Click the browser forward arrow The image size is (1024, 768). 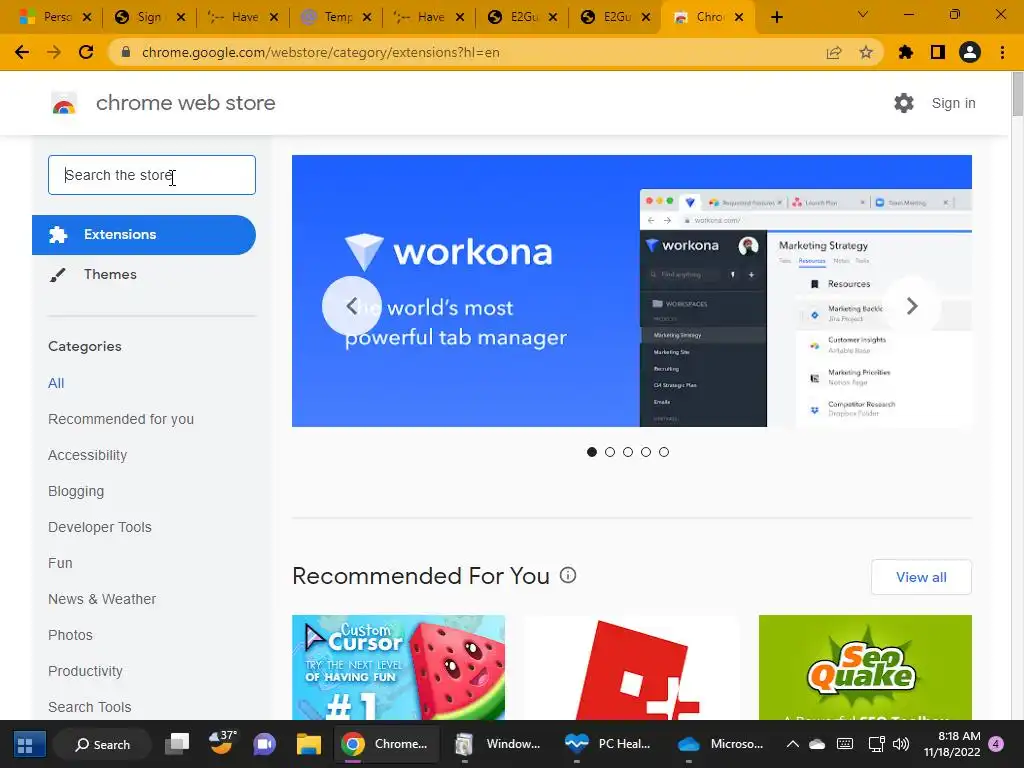(x=54, y=52)
